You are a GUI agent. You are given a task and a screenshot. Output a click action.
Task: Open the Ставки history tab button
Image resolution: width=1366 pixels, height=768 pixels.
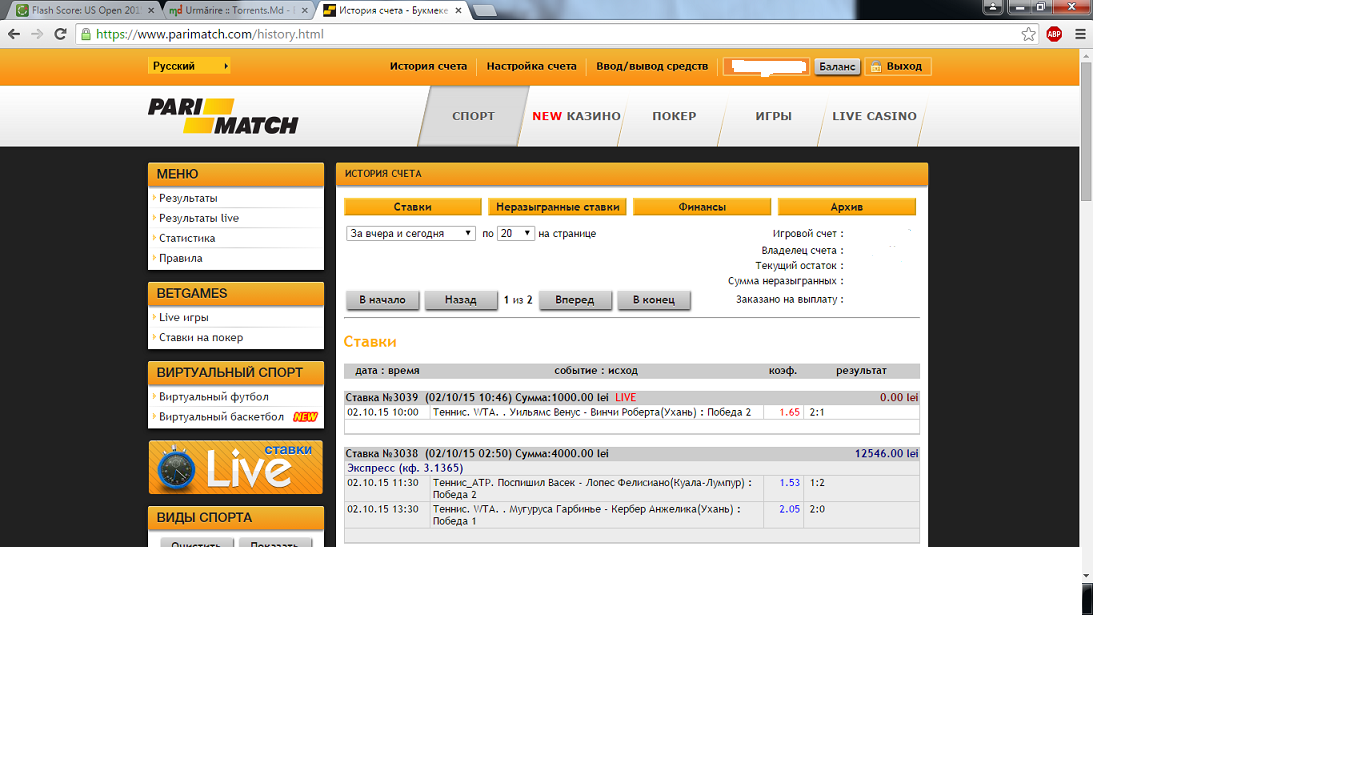tap(413, 207)
